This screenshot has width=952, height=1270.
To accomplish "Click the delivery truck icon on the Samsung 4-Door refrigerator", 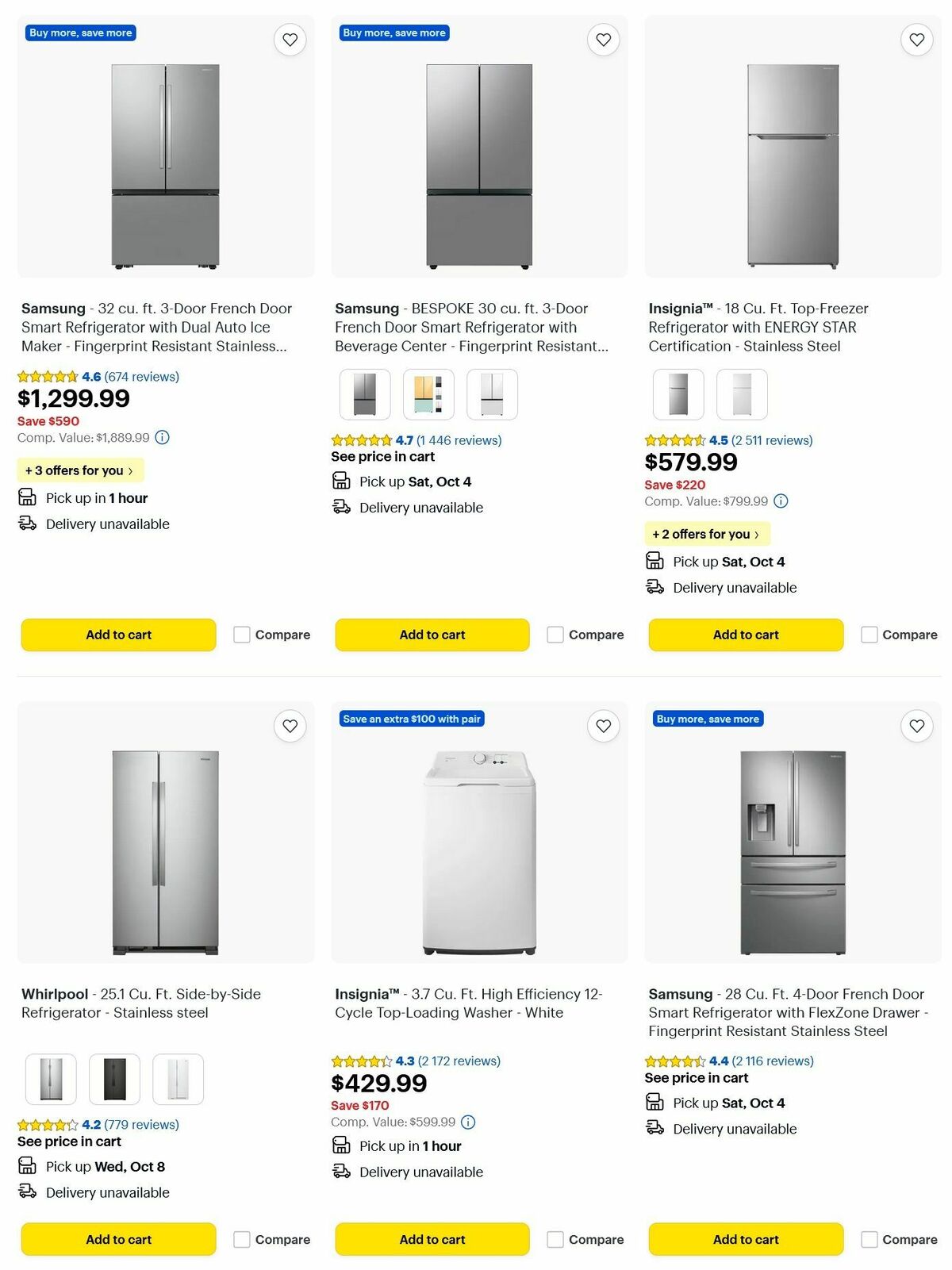I will coord(655,1128).
